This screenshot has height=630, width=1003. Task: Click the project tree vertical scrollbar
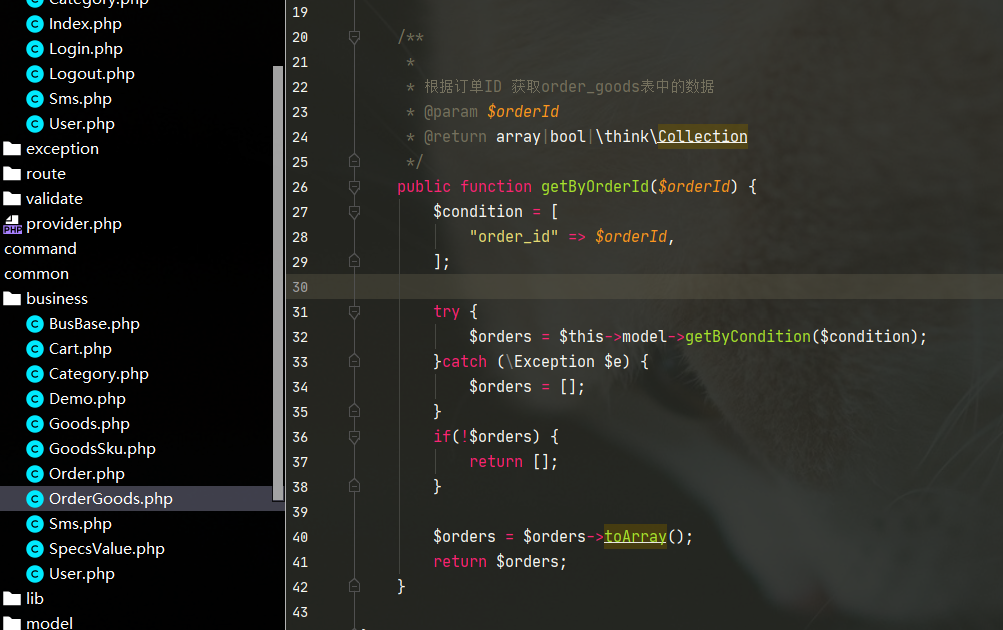click(x=278, y=283)
